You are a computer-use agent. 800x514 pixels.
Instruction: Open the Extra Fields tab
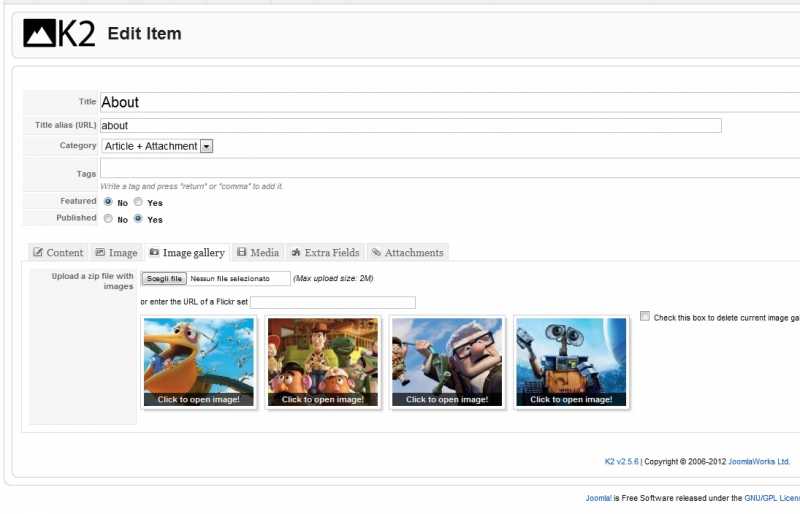click(x=325, y=252)
